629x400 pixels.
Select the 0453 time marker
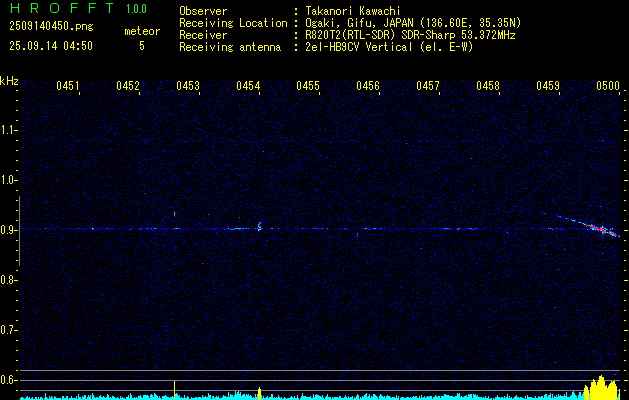(188, 87)
